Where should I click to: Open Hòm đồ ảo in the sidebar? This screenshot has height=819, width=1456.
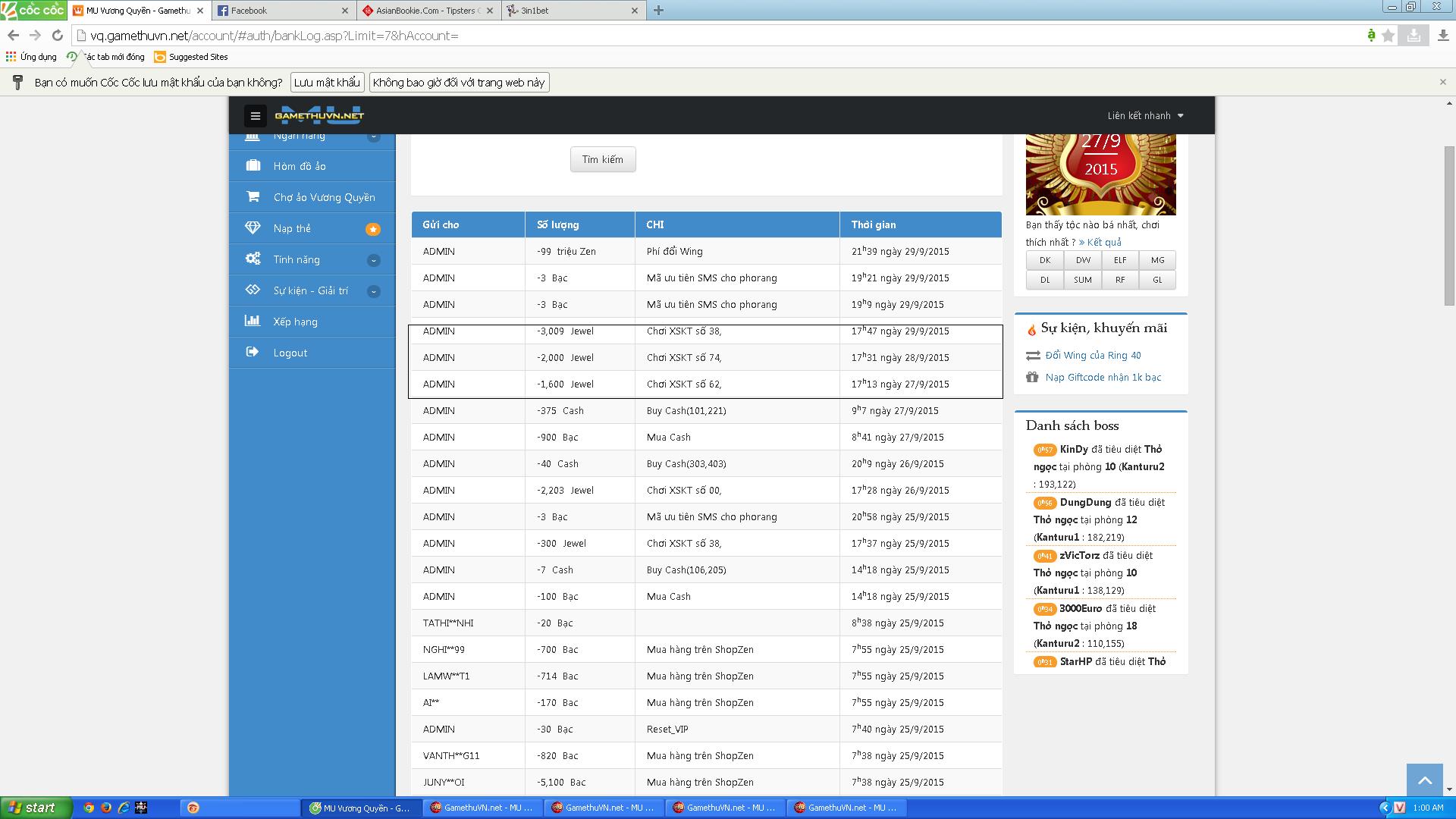click(312, 166)
